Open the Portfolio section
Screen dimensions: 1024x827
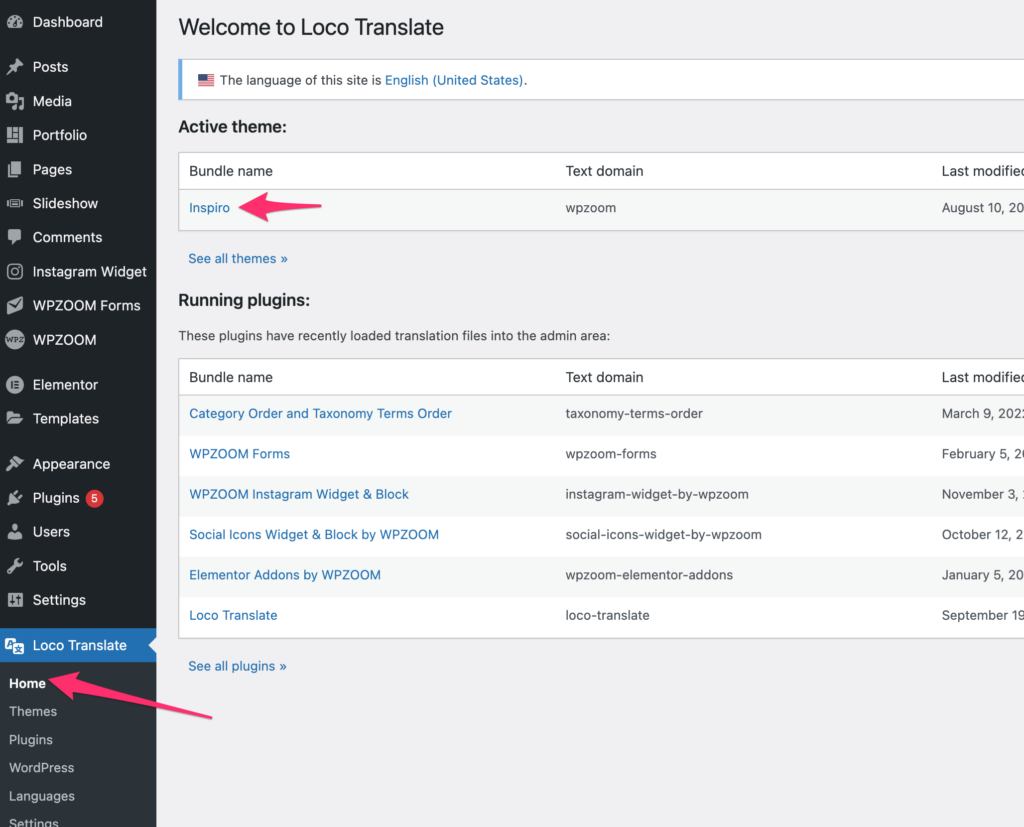pos(59,135)
